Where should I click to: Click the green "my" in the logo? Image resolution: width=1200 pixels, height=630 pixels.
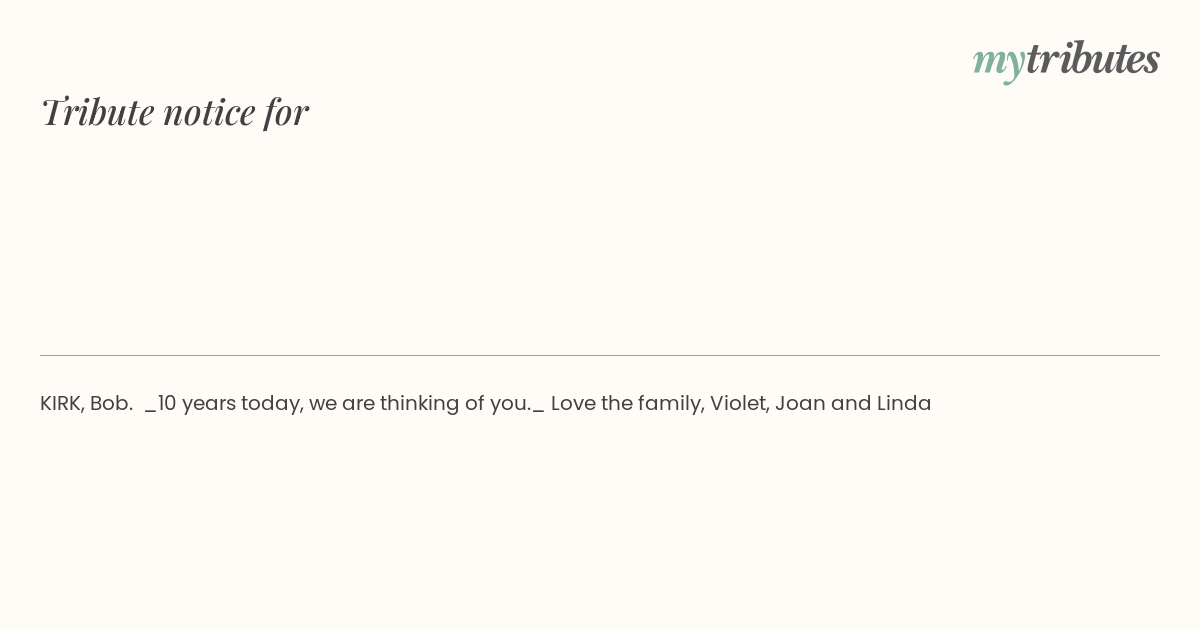[998, 63]
